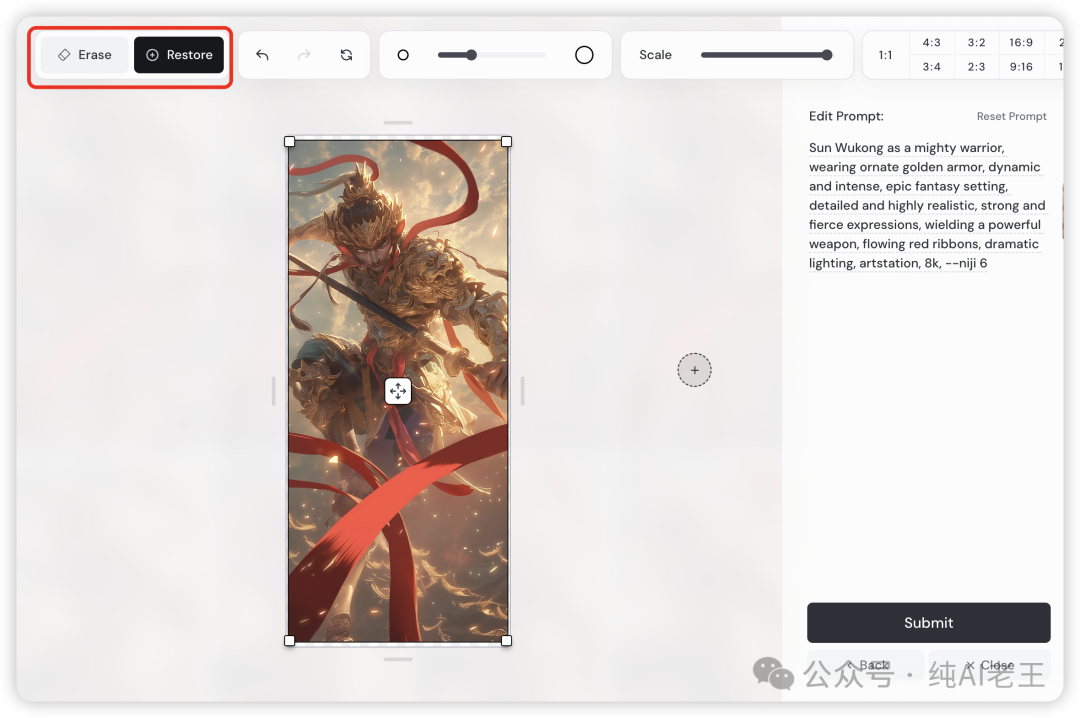Select the Restore tool
This screenshot has height=718, width=1080.
[179, 55]
